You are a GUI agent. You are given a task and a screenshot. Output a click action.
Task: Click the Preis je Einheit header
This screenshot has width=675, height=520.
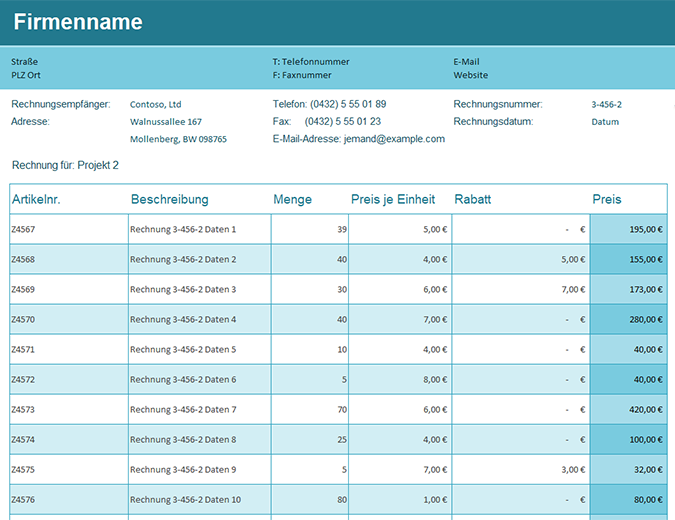393,199
